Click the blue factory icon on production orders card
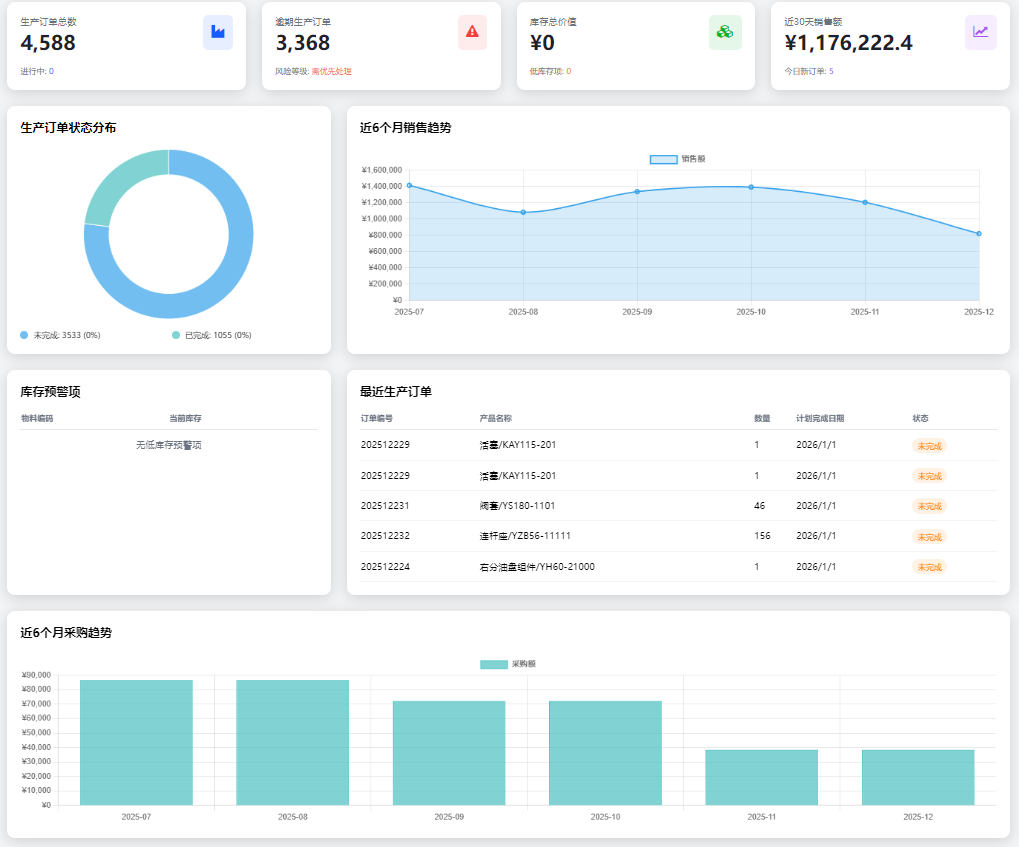Screen dimensions: 1019x847 (x=218, y=32)
